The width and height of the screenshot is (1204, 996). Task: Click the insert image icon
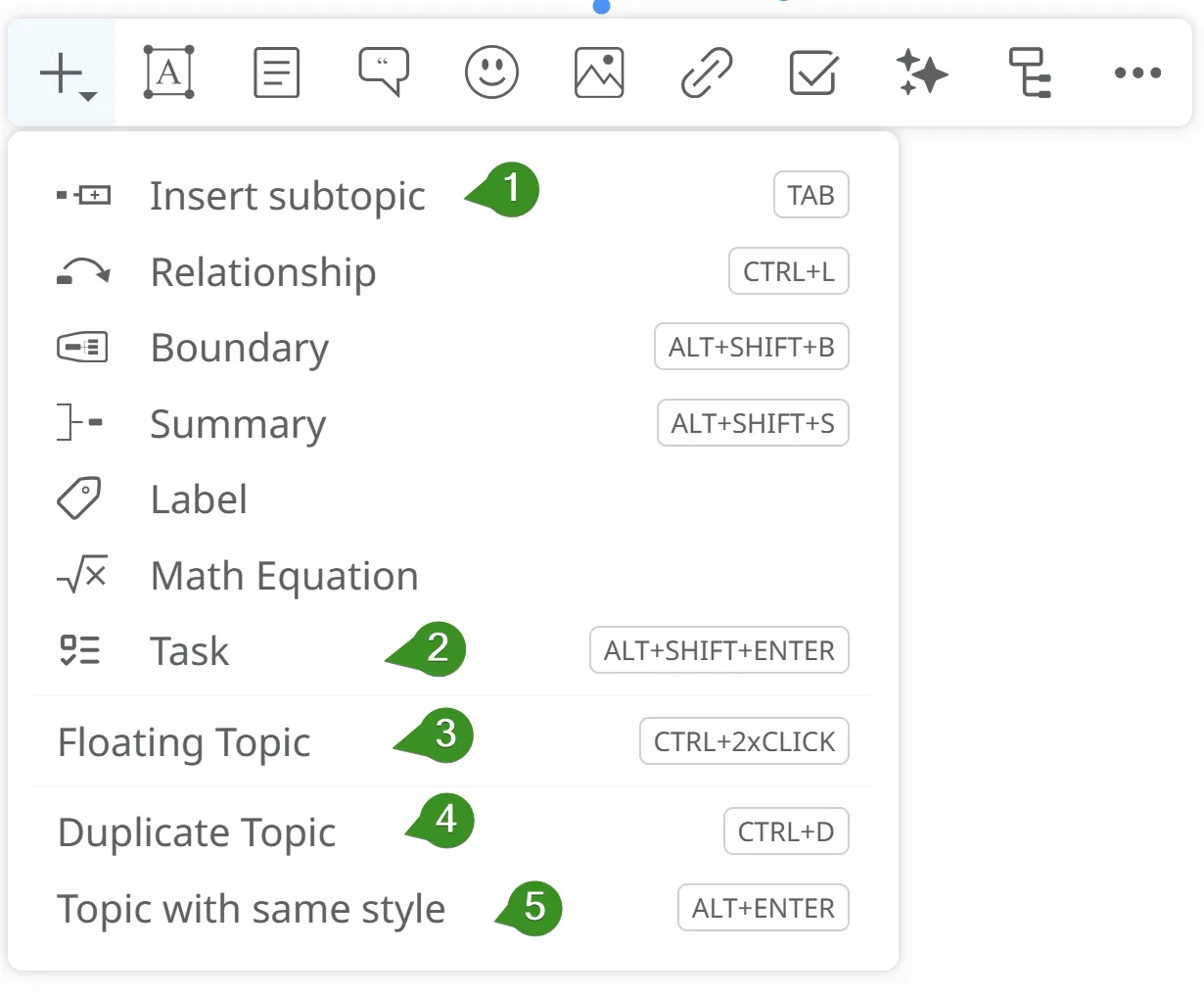coord(599,73)
